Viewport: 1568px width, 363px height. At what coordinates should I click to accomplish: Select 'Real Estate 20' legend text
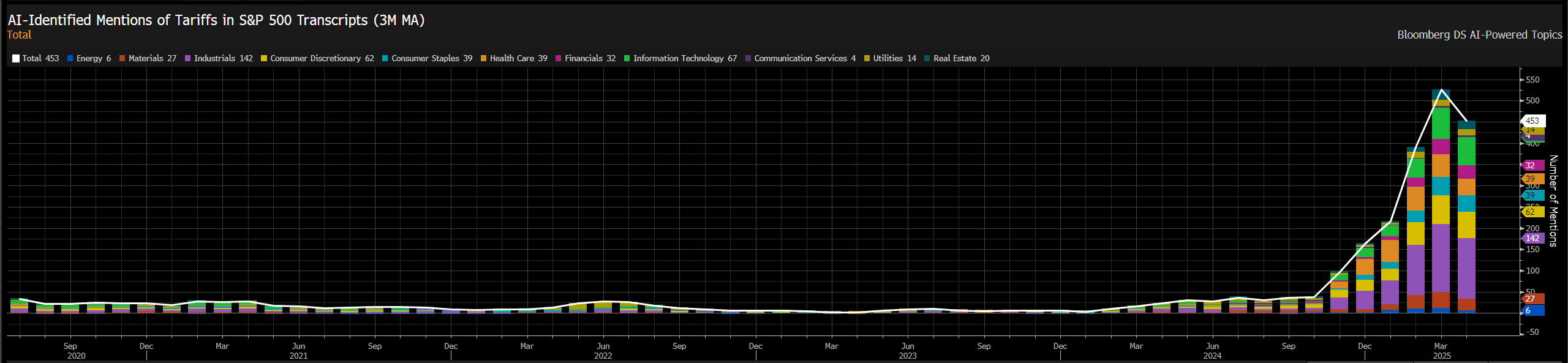962,59
